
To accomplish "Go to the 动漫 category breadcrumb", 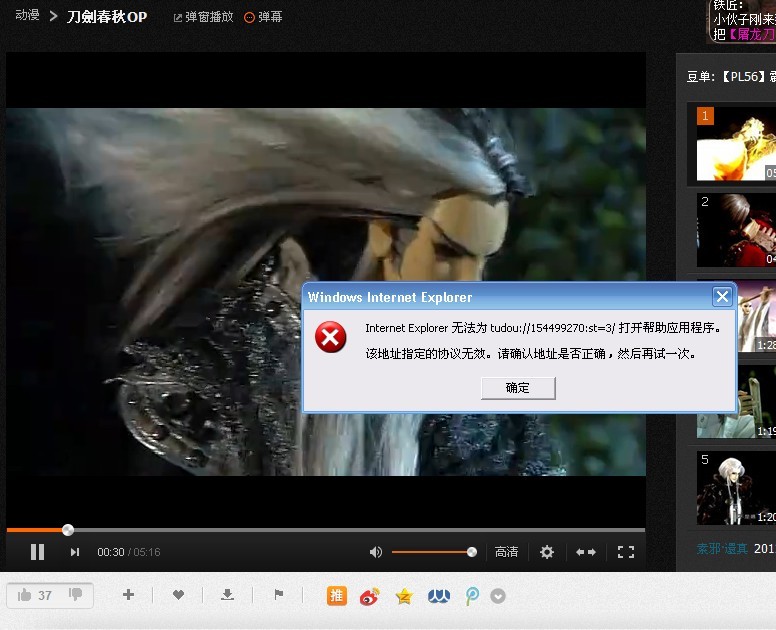I will tap(27, 15).
